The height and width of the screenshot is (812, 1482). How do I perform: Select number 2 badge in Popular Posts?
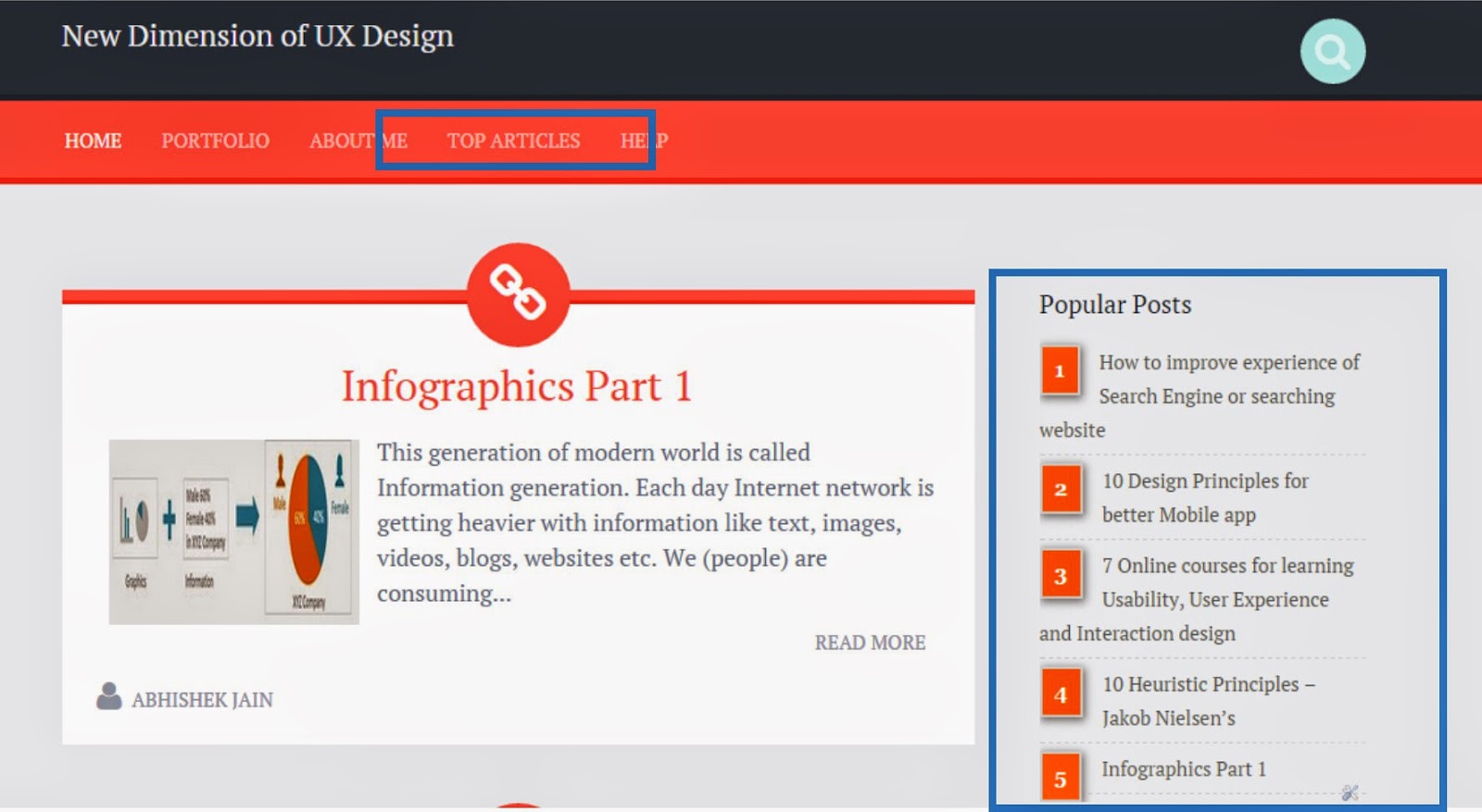click(1061, 489)
